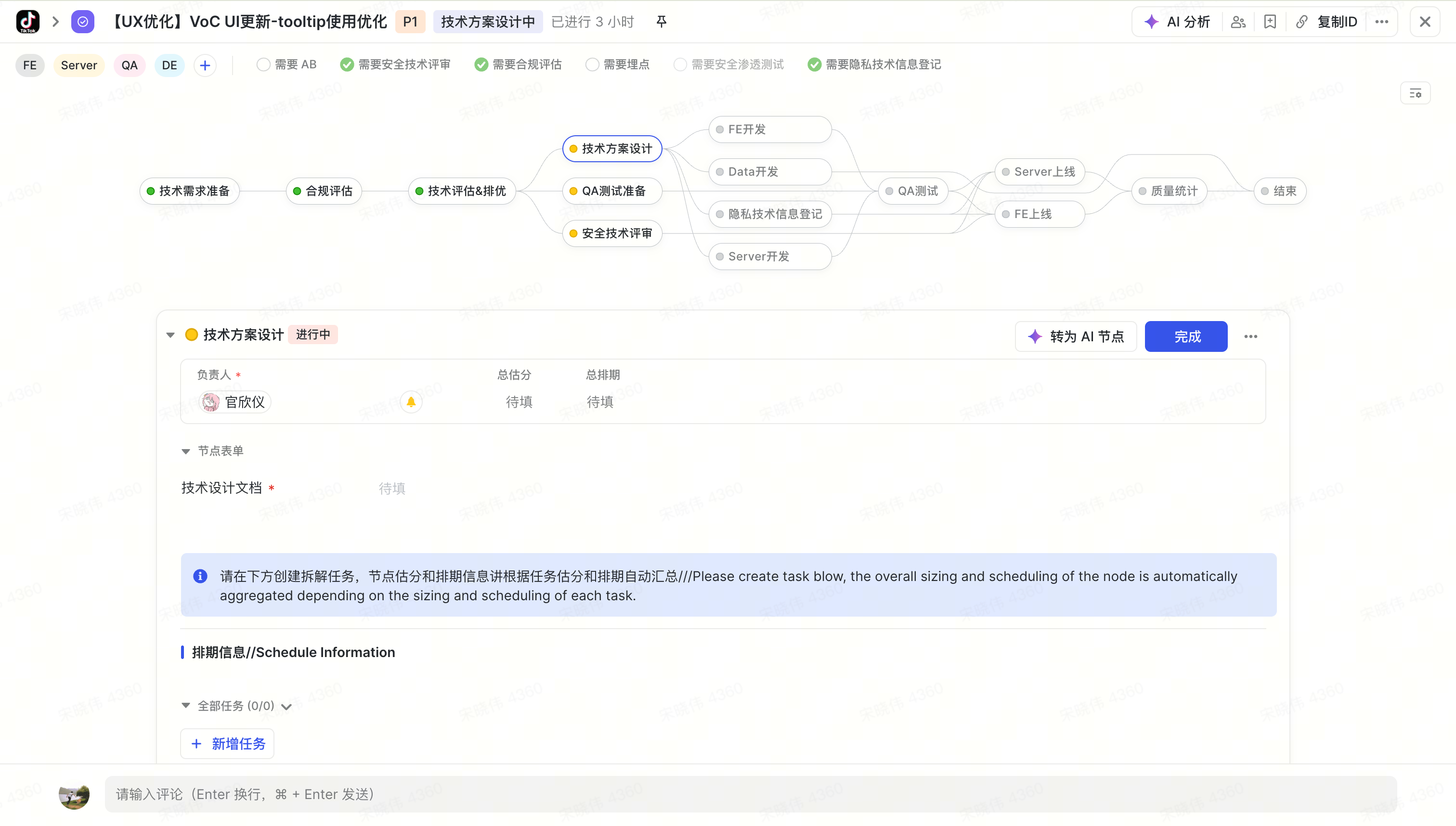Open the 全部任务 (0/0) filter dropdown

click(286, 706)
